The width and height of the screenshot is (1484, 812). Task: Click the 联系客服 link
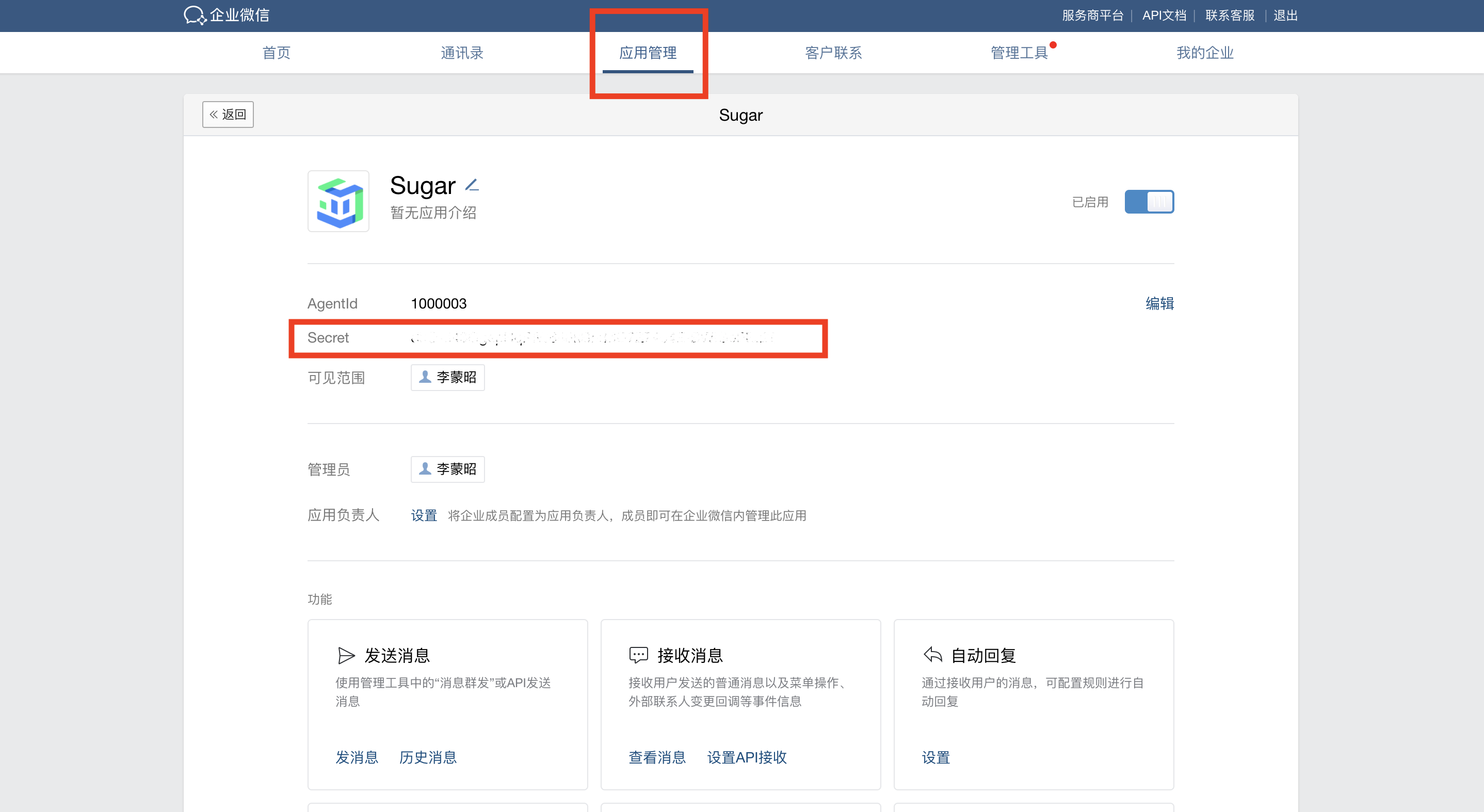click(1230, 15)
